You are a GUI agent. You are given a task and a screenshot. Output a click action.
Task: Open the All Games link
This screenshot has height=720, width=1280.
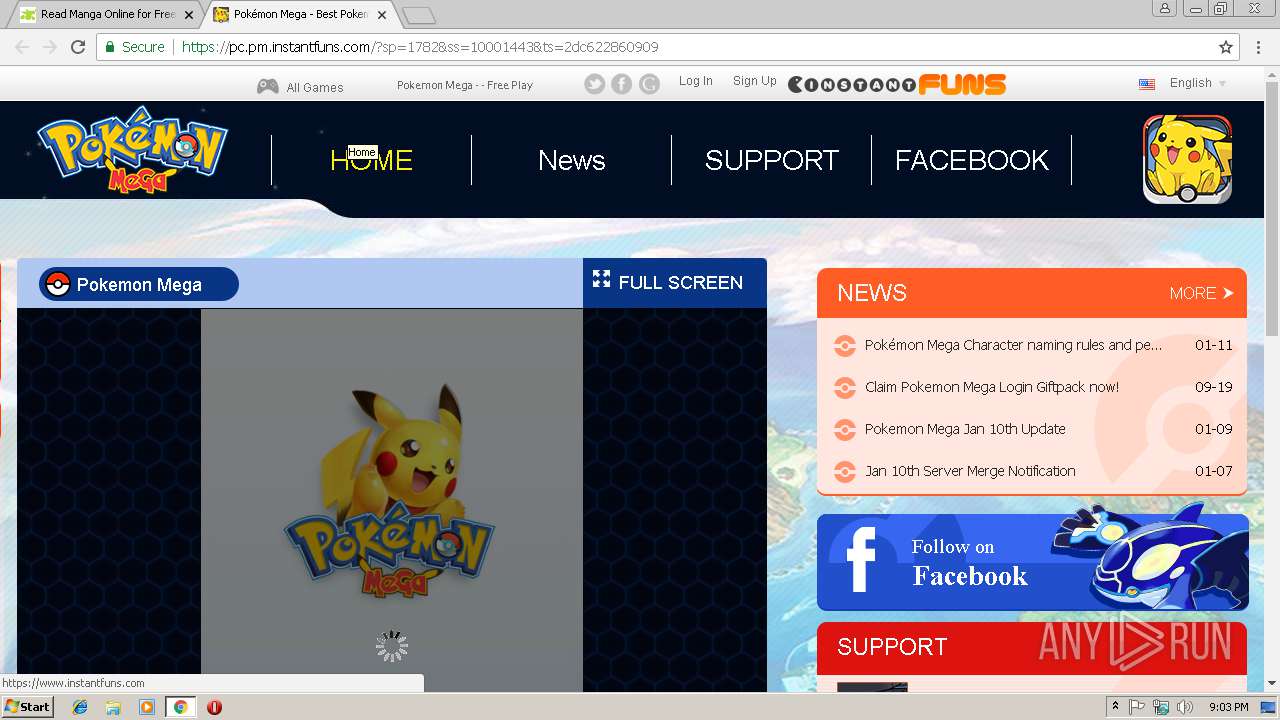(x=315, y=87)
